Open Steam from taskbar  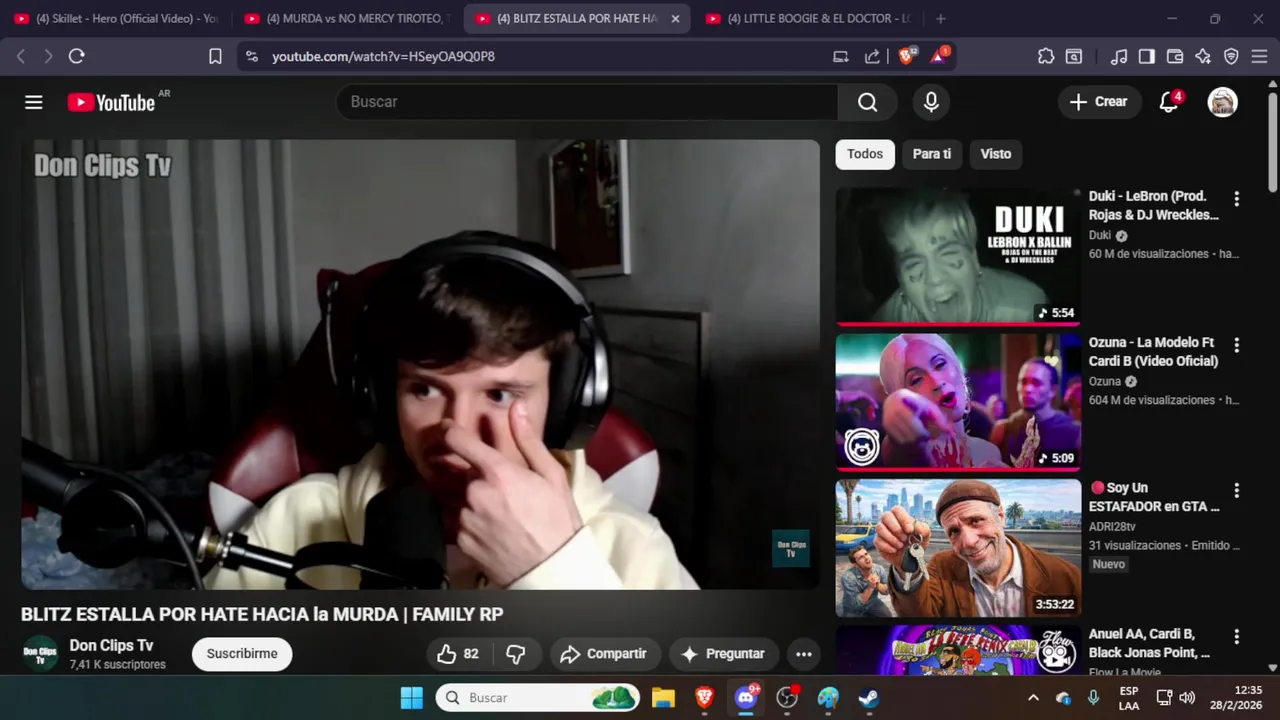(869, 698)
